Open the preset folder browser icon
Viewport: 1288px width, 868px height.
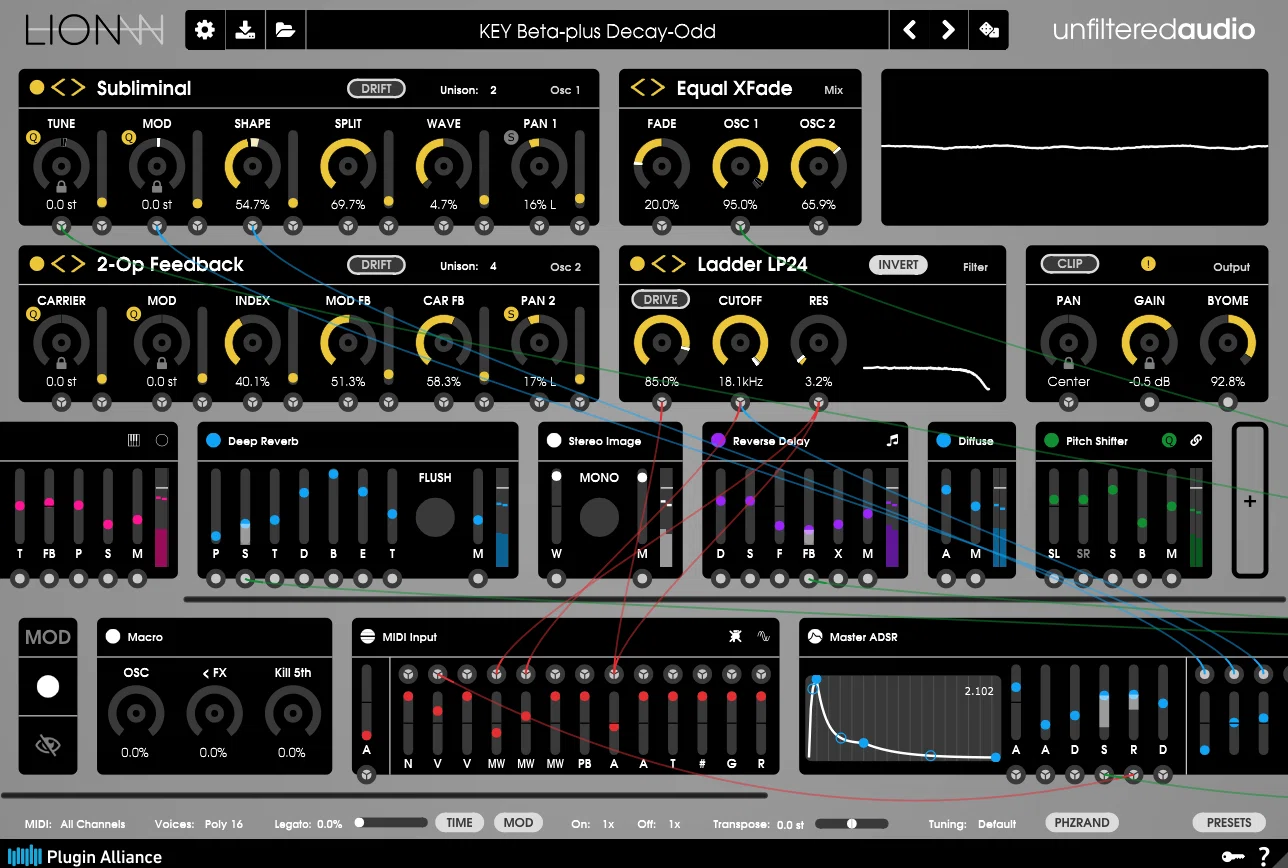(x=285, y=30)
